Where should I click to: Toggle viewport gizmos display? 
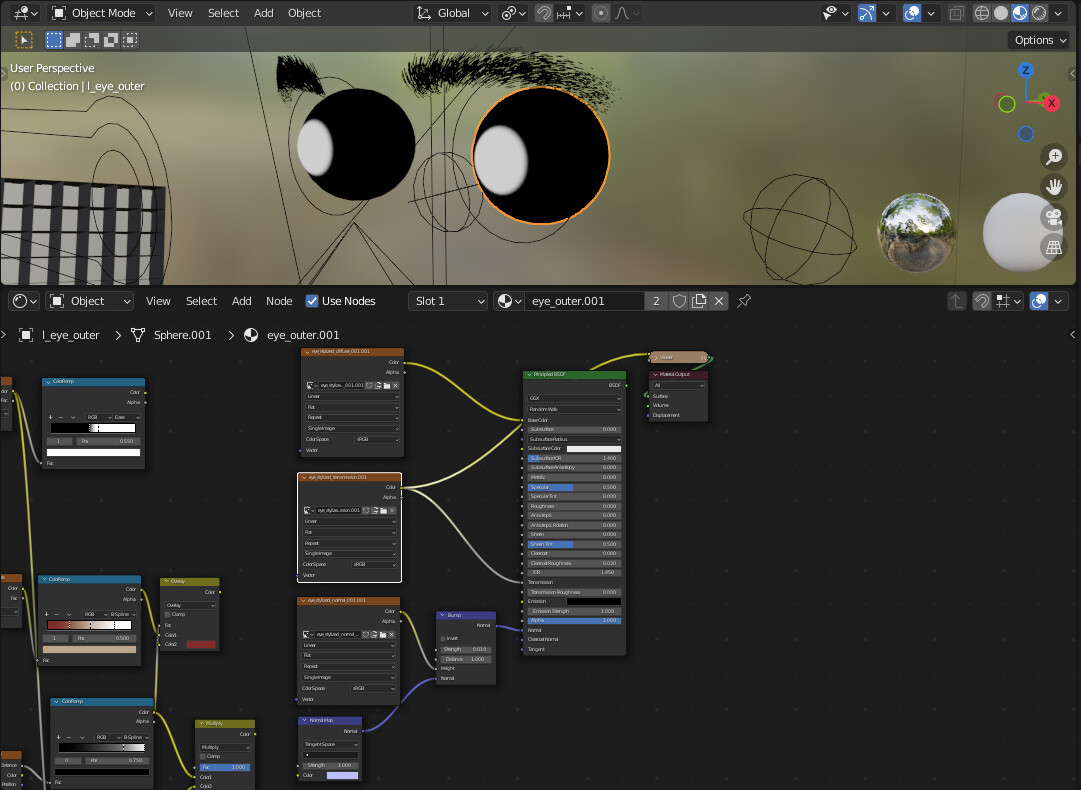tap(867, 13)
